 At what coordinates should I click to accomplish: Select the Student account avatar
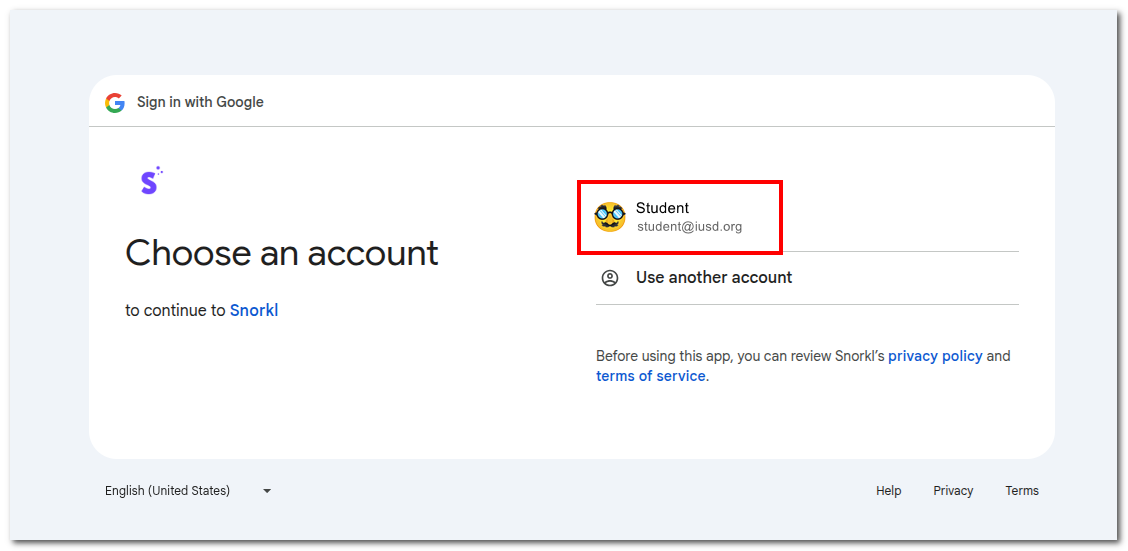[609, 217]
